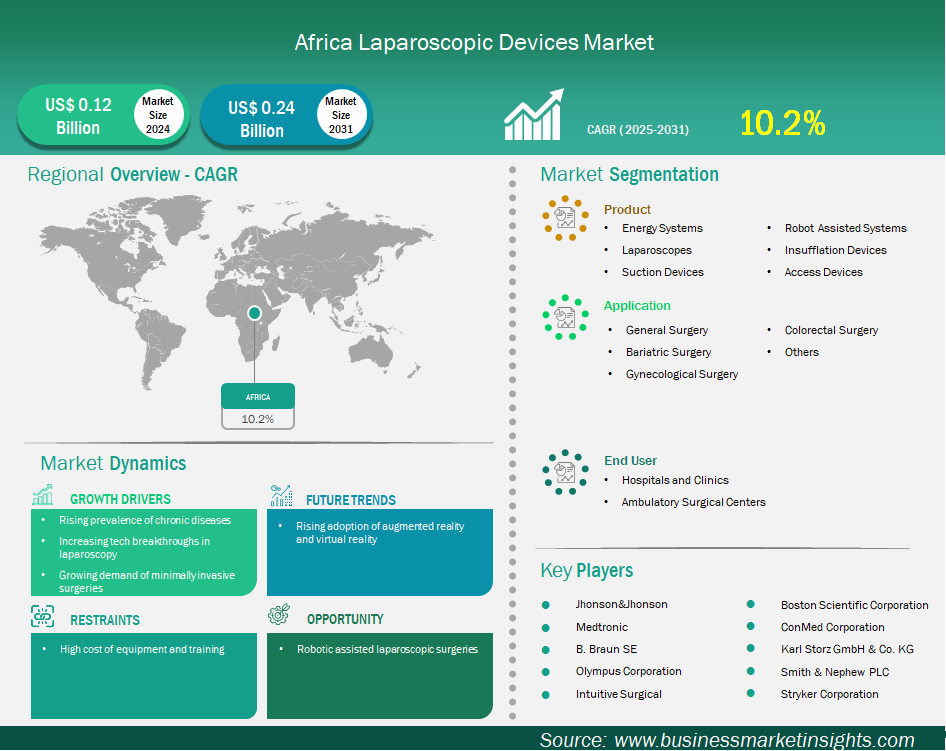The height and width of the screenshot is (751, 946).
Task: Click the Gynecological Surgery list item
Action: point(682,374)
